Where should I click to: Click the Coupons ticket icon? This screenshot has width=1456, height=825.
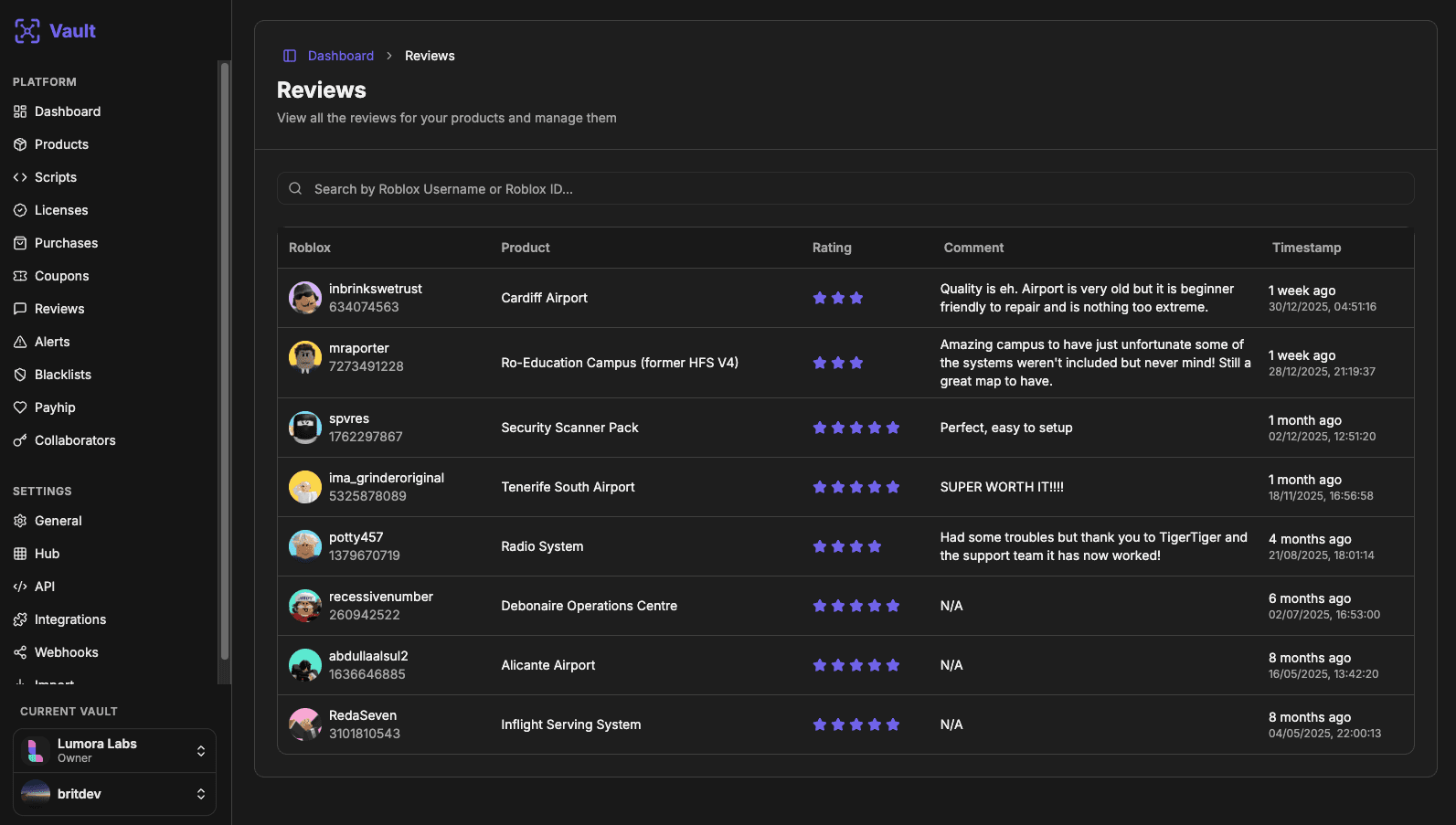coord(20,276)
